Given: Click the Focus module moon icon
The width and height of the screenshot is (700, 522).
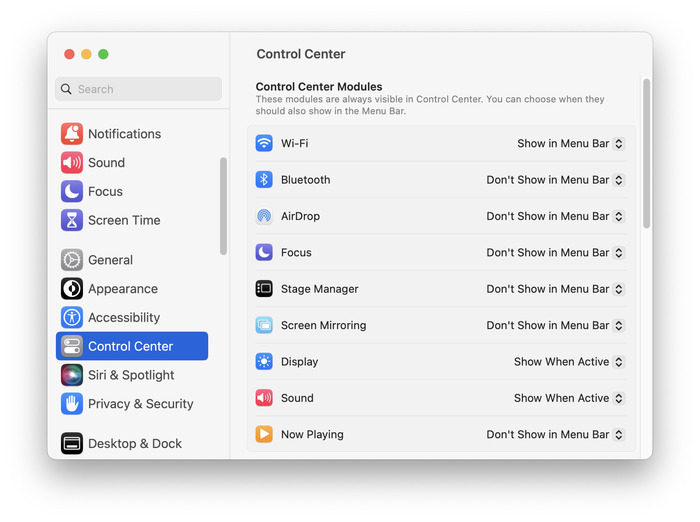Looking at the screenshot, I should coord(264,252).
